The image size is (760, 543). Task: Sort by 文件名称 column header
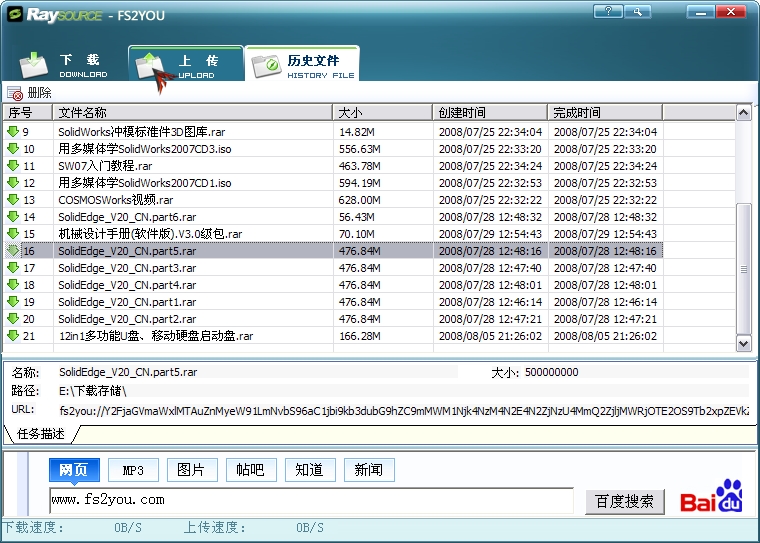[x=192, y=112]
